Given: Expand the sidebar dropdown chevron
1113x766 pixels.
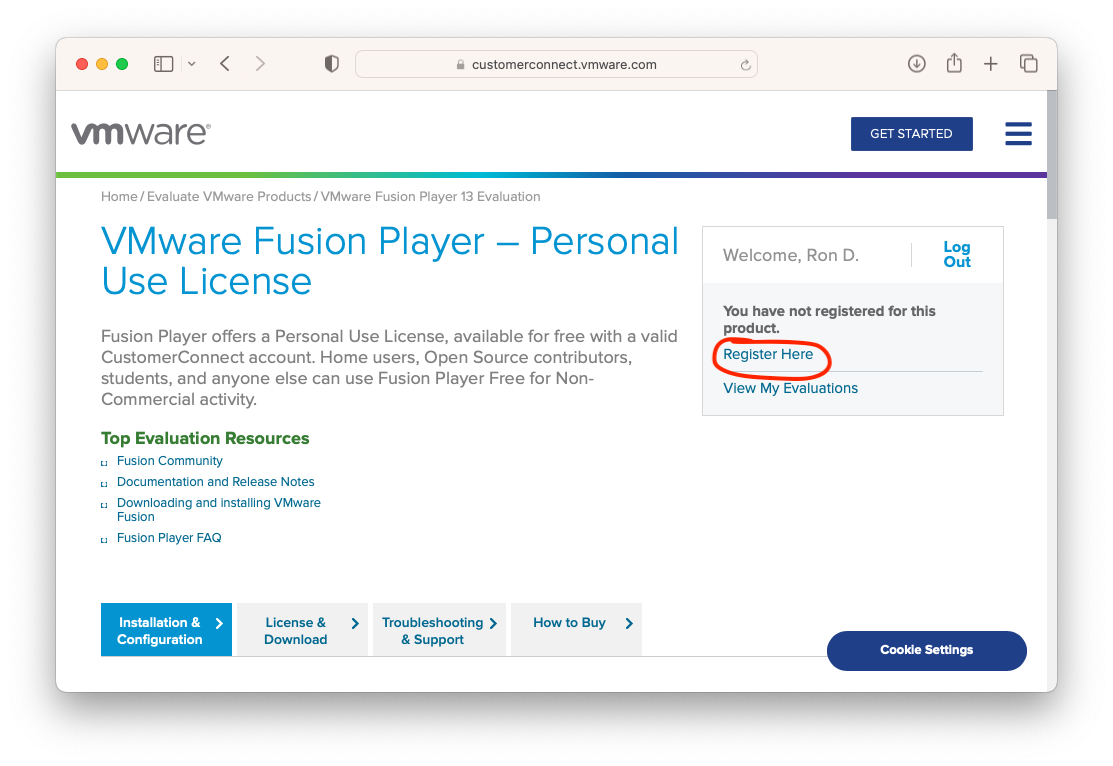Looking at the screenshot, I should pyautogui.click(x=191, y=64).
